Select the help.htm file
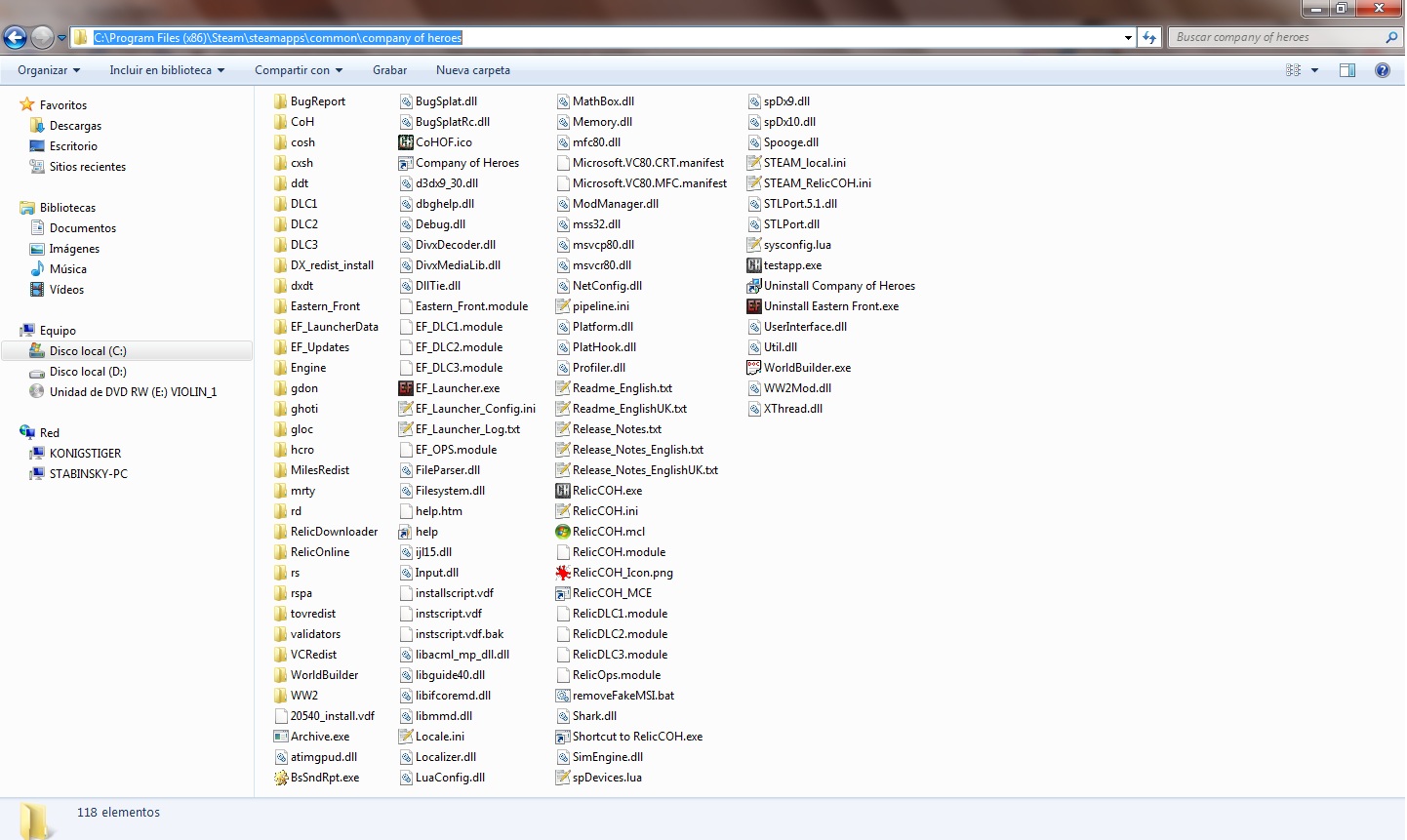 tap(431, 511)
